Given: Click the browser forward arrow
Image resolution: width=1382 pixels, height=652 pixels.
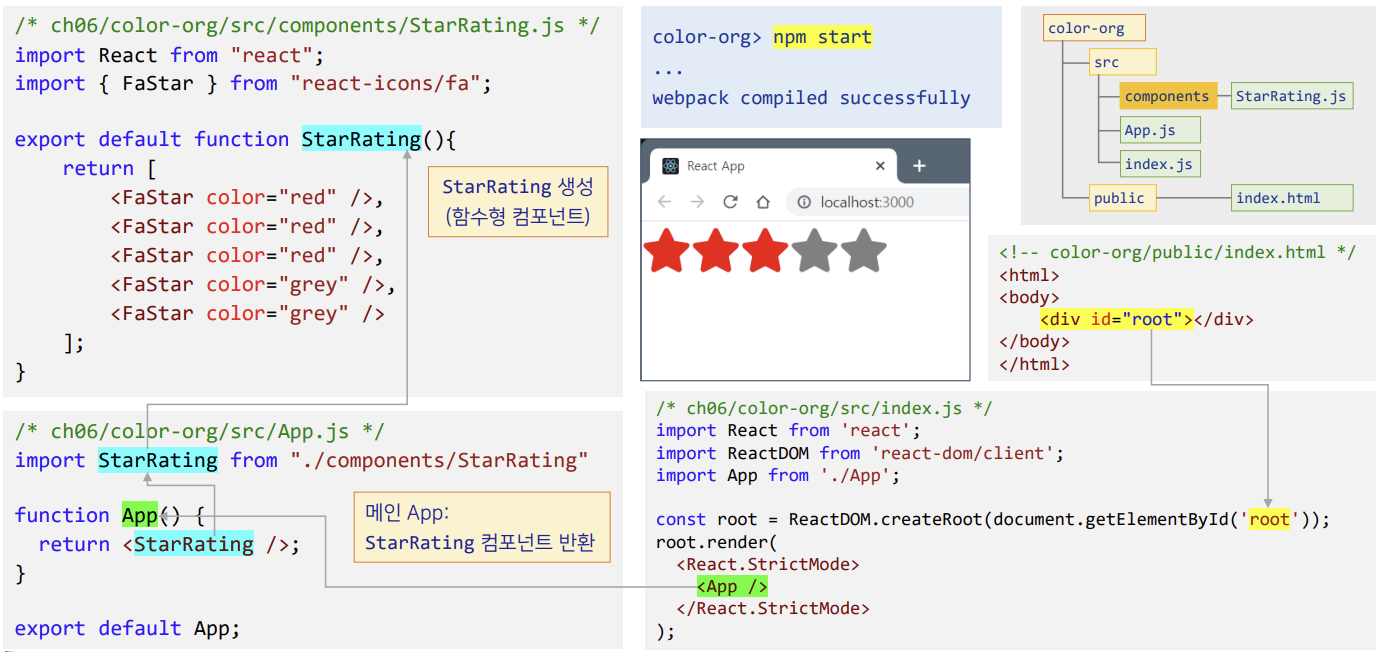Looking at the screenshot, I should pyautogui.click(x=697, y=202).
